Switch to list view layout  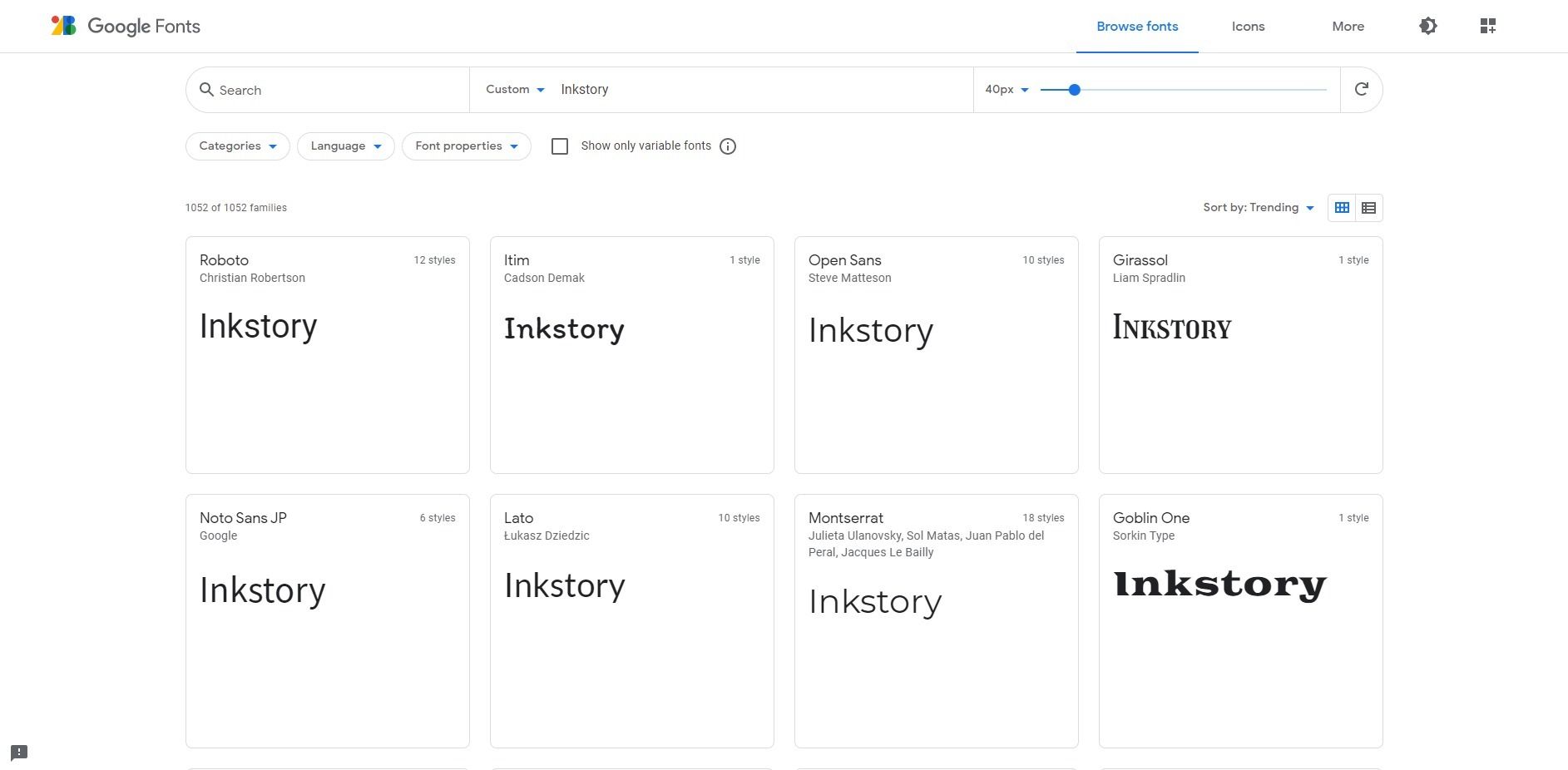[x=1368, y=208]
